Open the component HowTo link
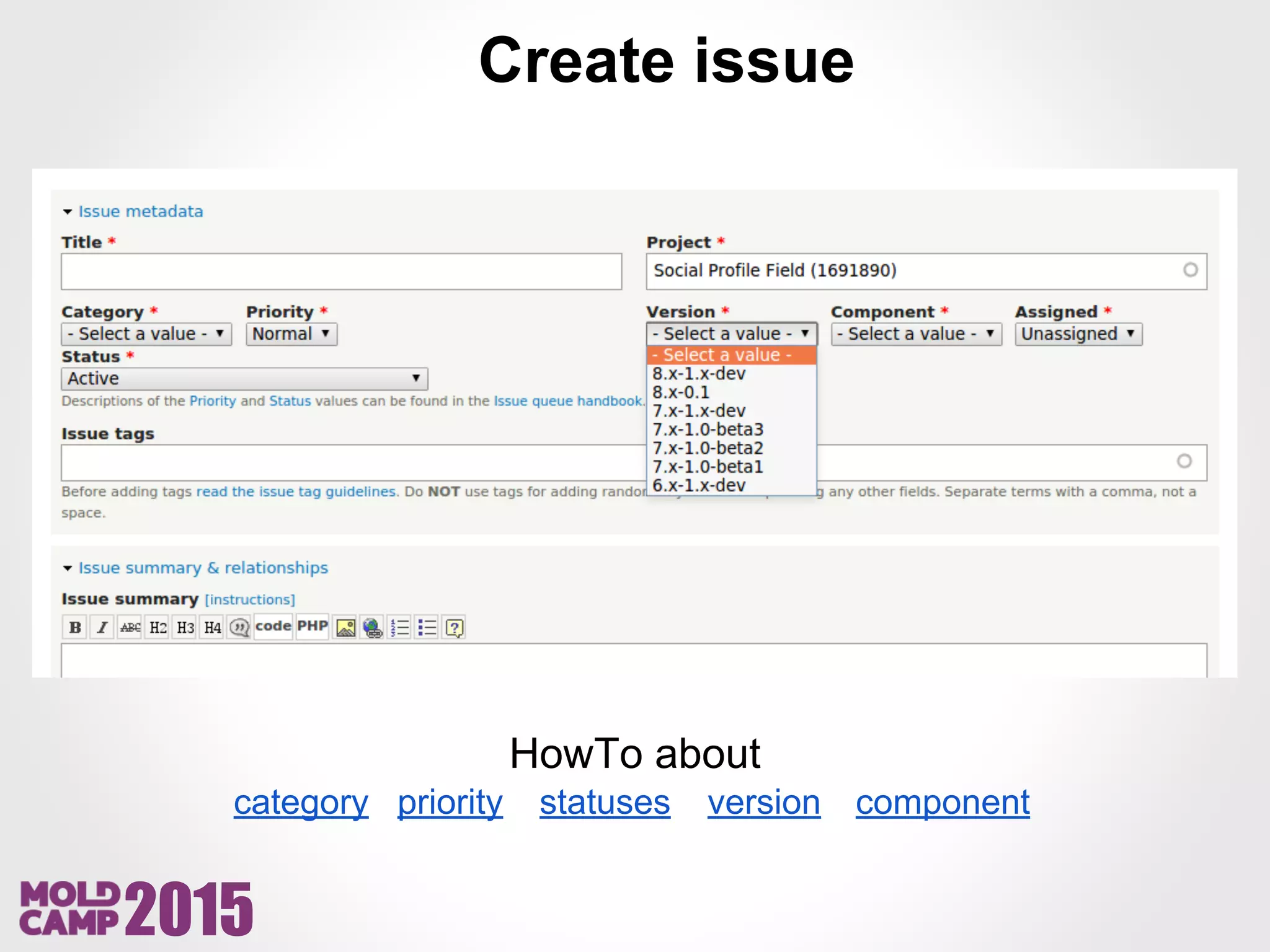Image resolution: width=1270 pixels, height=952 pixels. [943, 803]
